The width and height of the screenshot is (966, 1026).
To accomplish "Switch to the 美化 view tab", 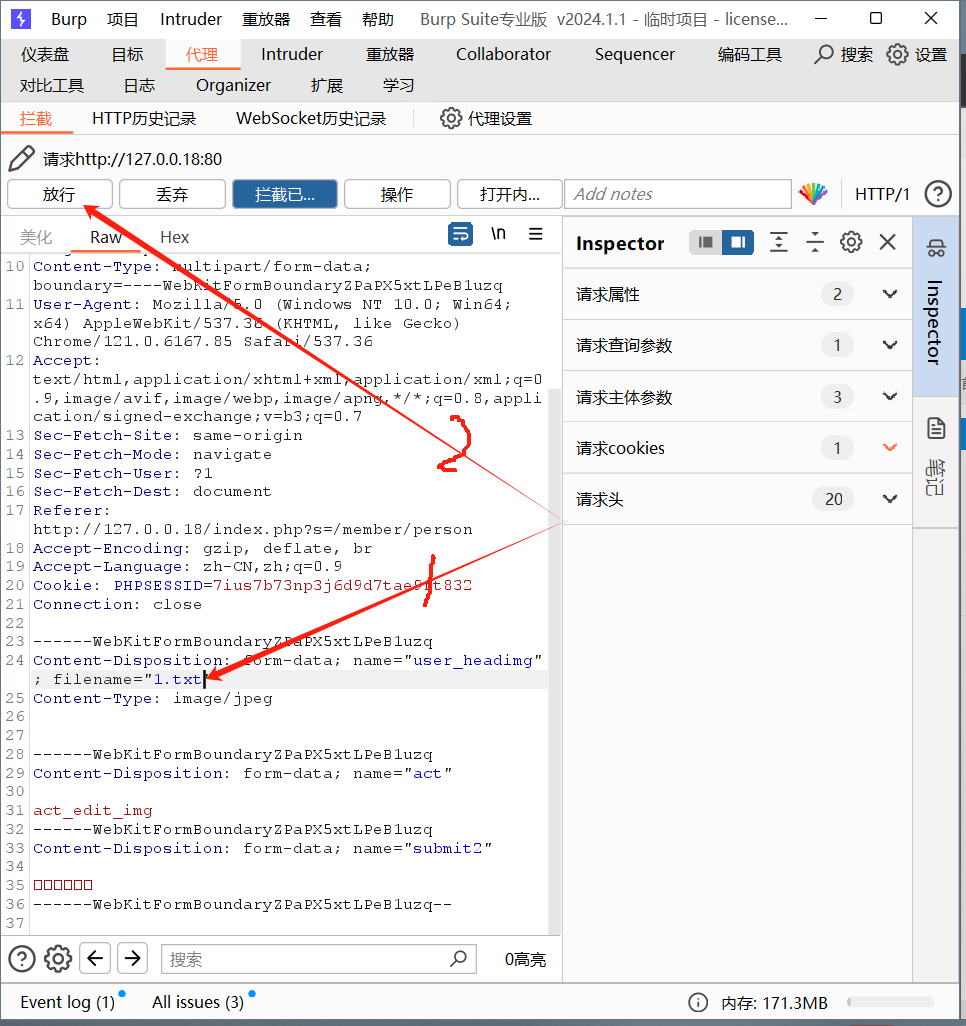I will (x=36, y=237).
